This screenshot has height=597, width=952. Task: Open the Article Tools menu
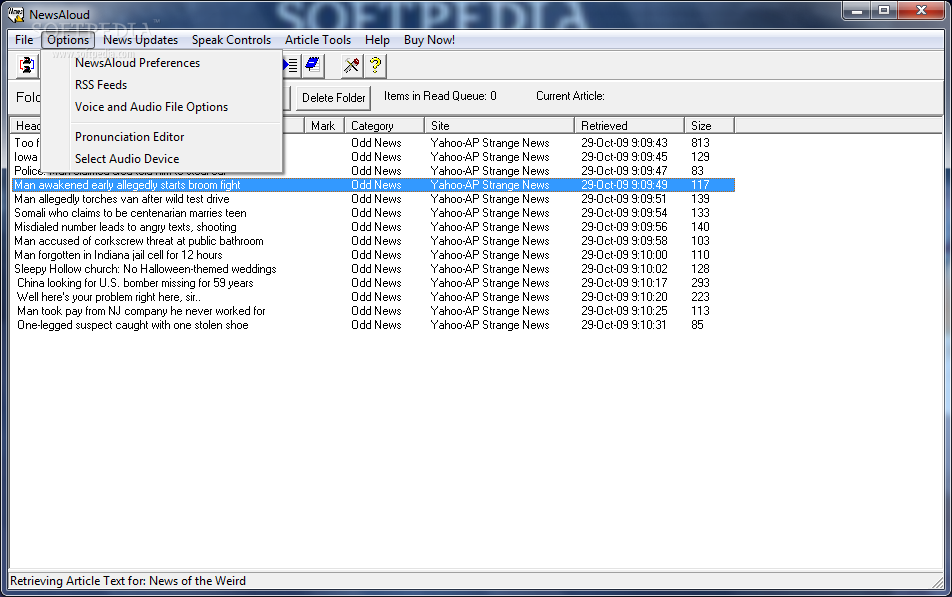[318, 40]
